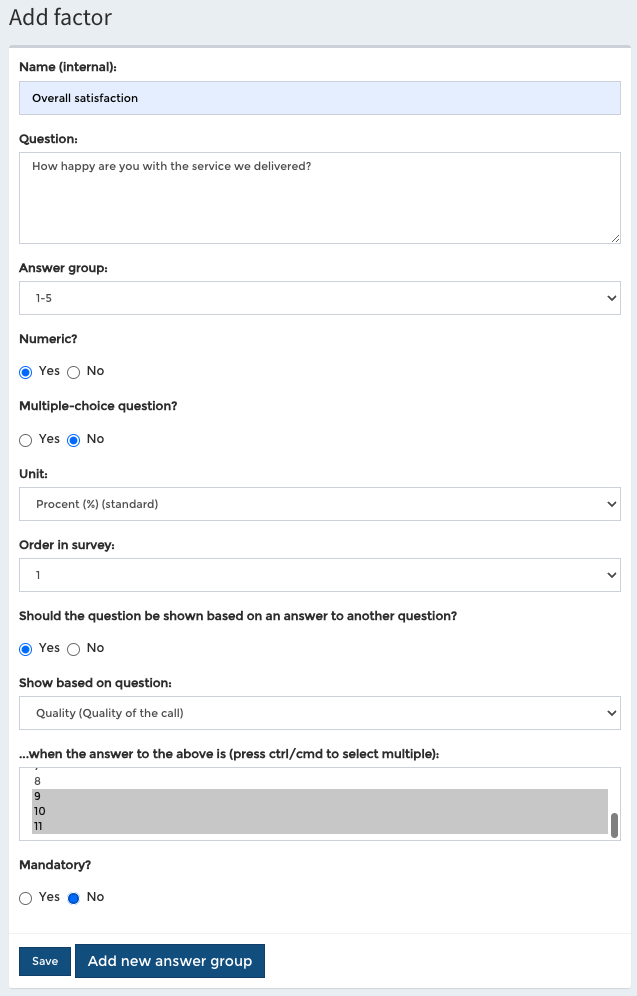The image size is (637, 996).
Task: Select Yes for Numeric
Action: [25, 372]
